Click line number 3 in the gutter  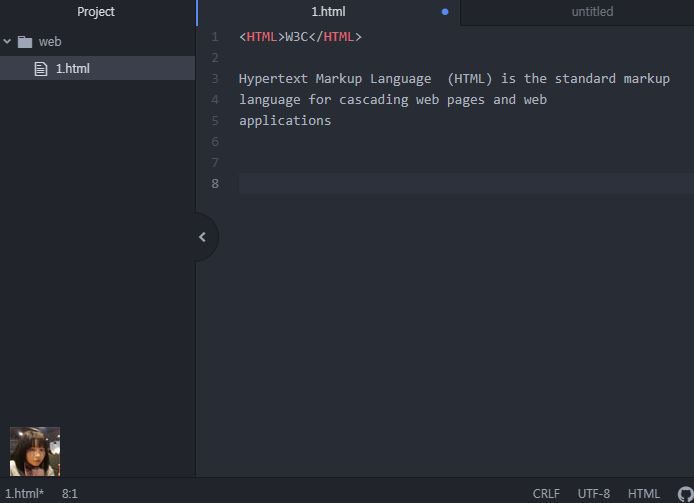(215, 79)
